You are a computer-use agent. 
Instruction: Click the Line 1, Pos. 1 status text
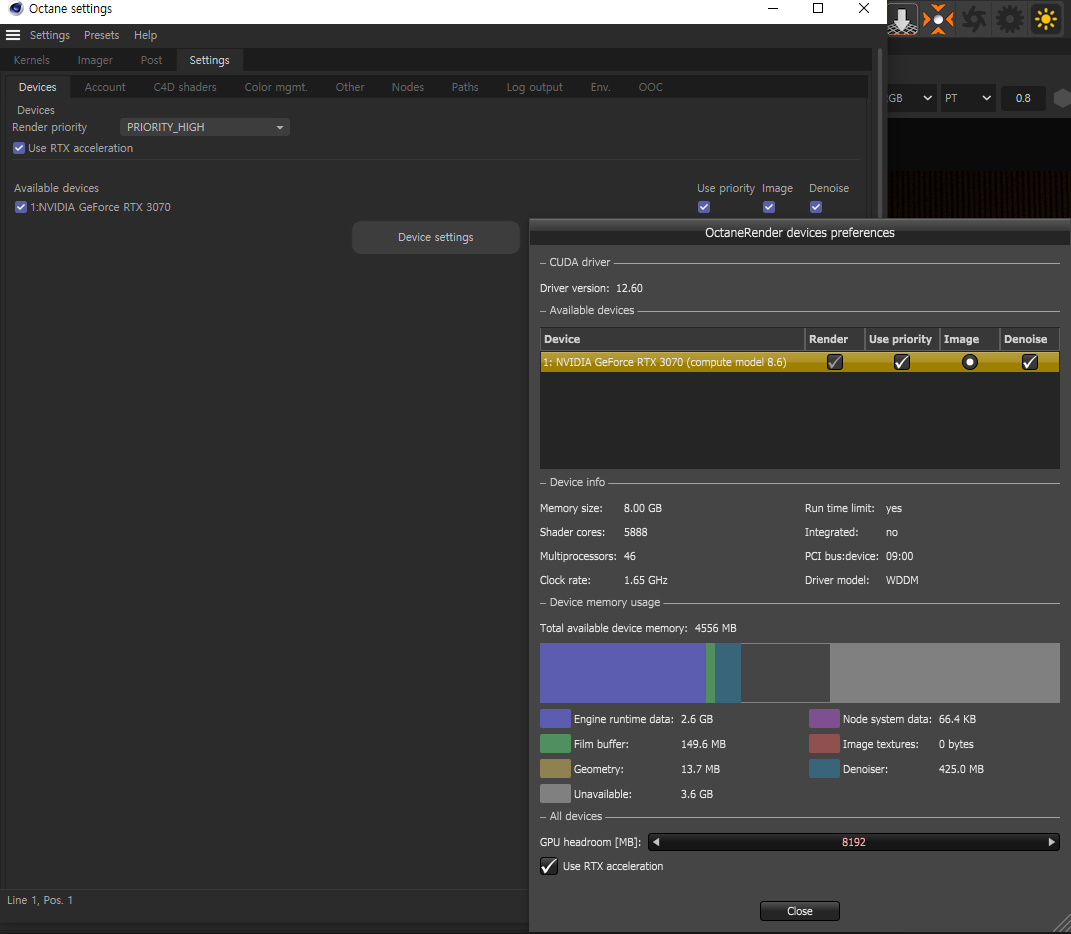click(x=40, y=900)
